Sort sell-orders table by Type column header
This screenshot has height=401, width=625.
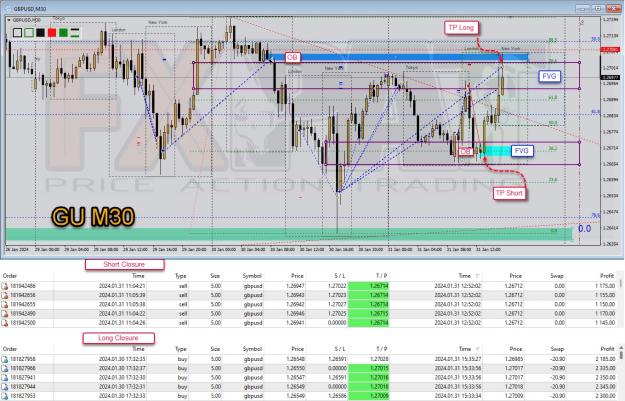(x=181, y=275)
